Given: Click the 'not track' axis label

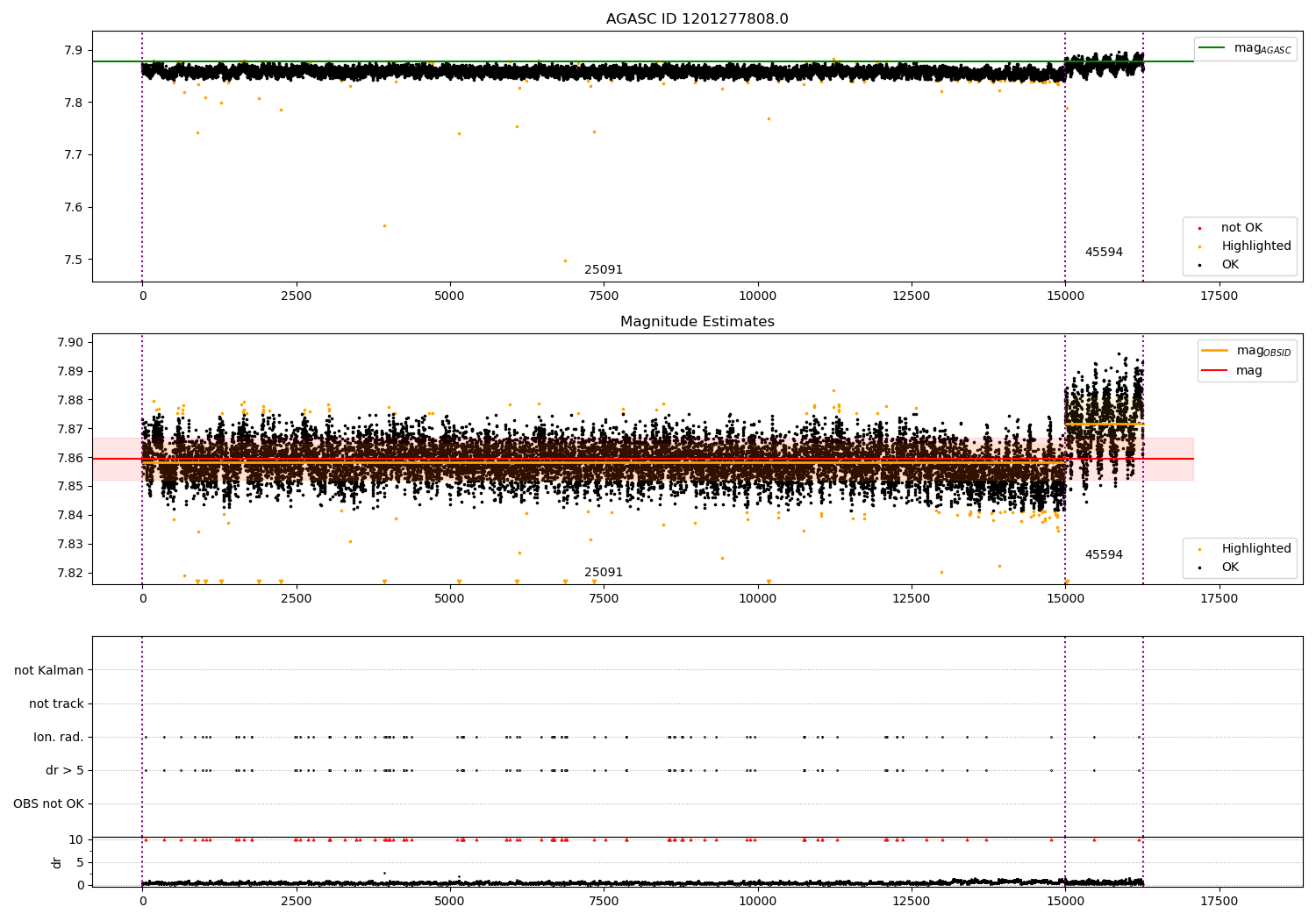Looking at the screenshot, I should [x=56, y=704].
